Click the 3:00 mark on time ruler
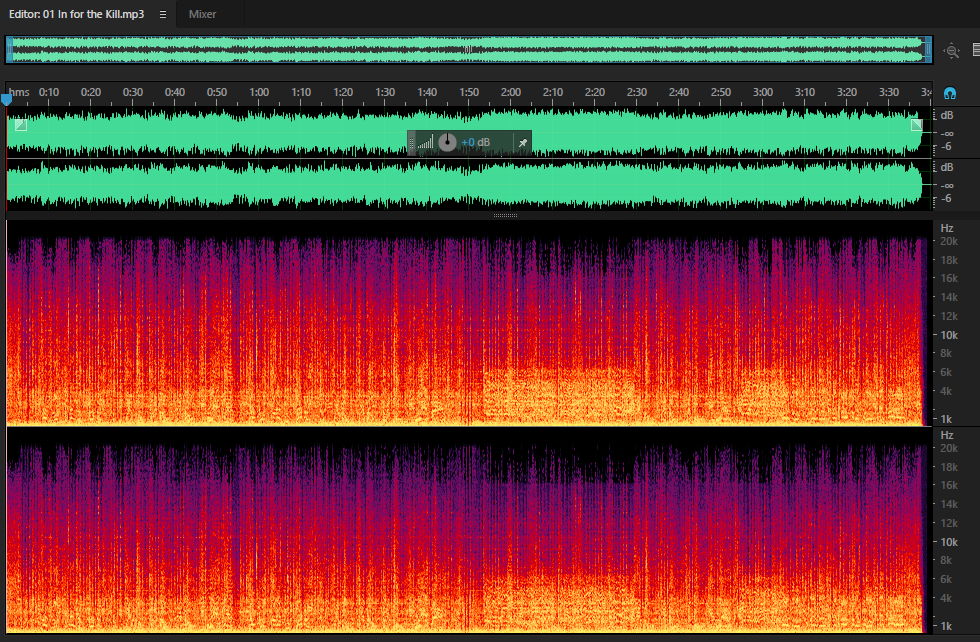This screenshot has height=642, width=980. point(762,93)
